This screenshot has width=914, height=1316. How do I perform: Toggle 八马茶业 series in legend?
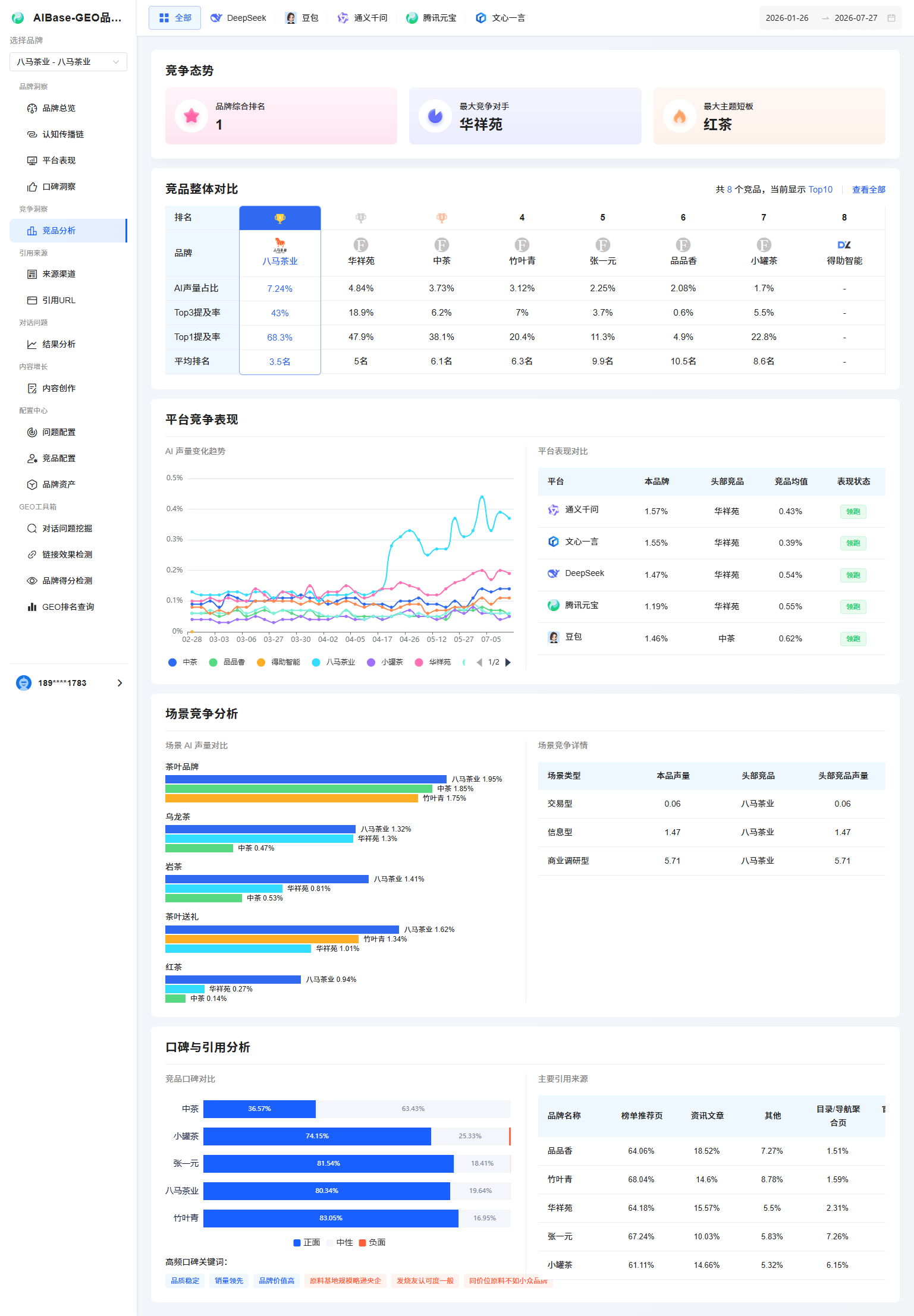click(x=334, y=662)
